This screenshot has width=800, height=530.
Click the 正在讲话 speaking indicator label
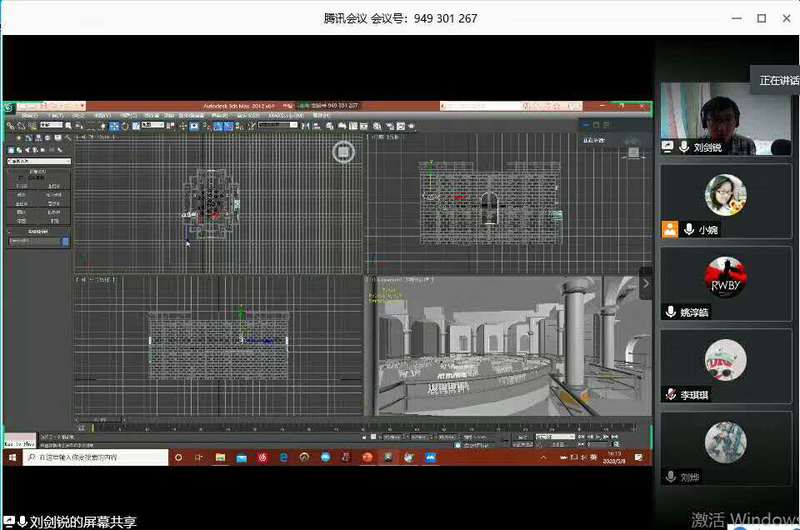pyautogui.click(x=777, y=80)
